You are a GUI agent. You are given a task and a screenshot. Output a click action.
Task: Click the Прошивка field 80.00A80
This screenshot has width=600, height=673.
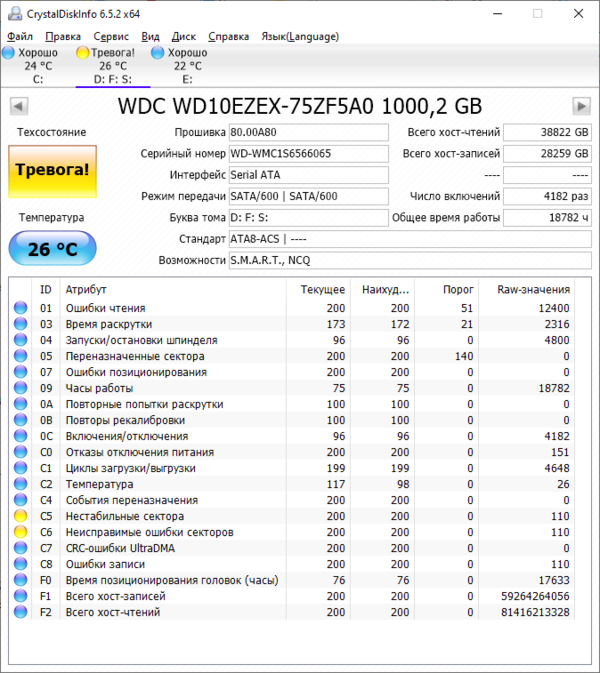(309, 132)
